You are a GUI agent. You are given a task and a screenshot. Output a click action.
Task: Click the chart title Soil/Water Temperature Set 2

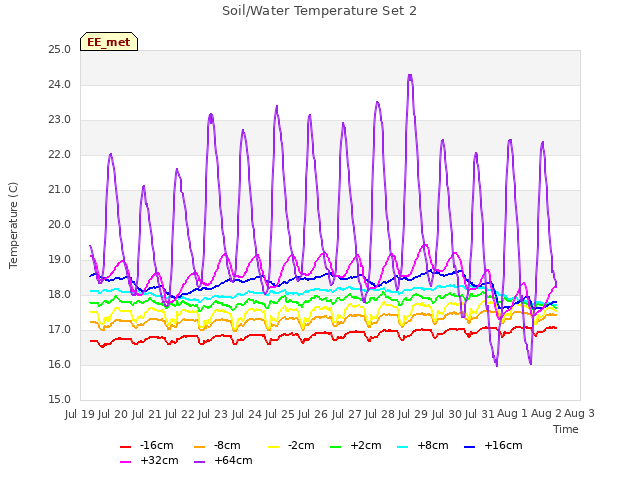click(319, 11)
